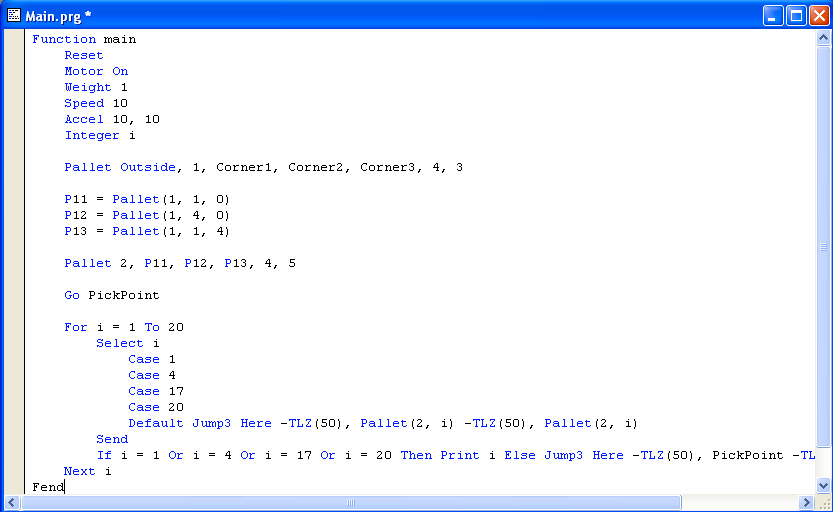Click the 'Default' keyword before Jump3
The height and width of the screenshot is (512, 833).
click(156, 423)
